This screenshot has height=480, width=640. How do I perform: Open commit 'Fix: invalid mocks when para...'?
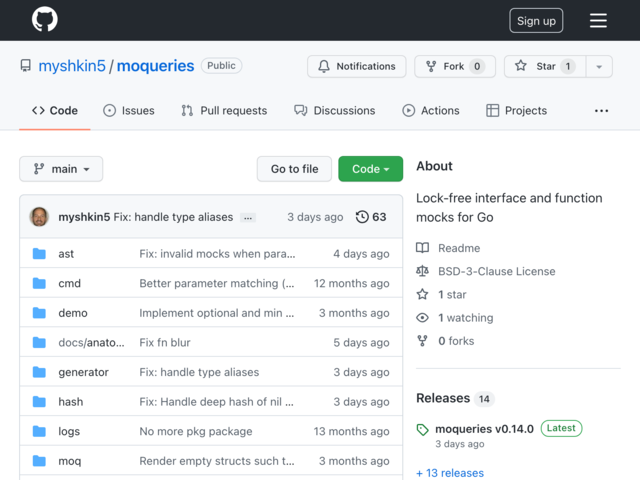[x=217, y=253]
